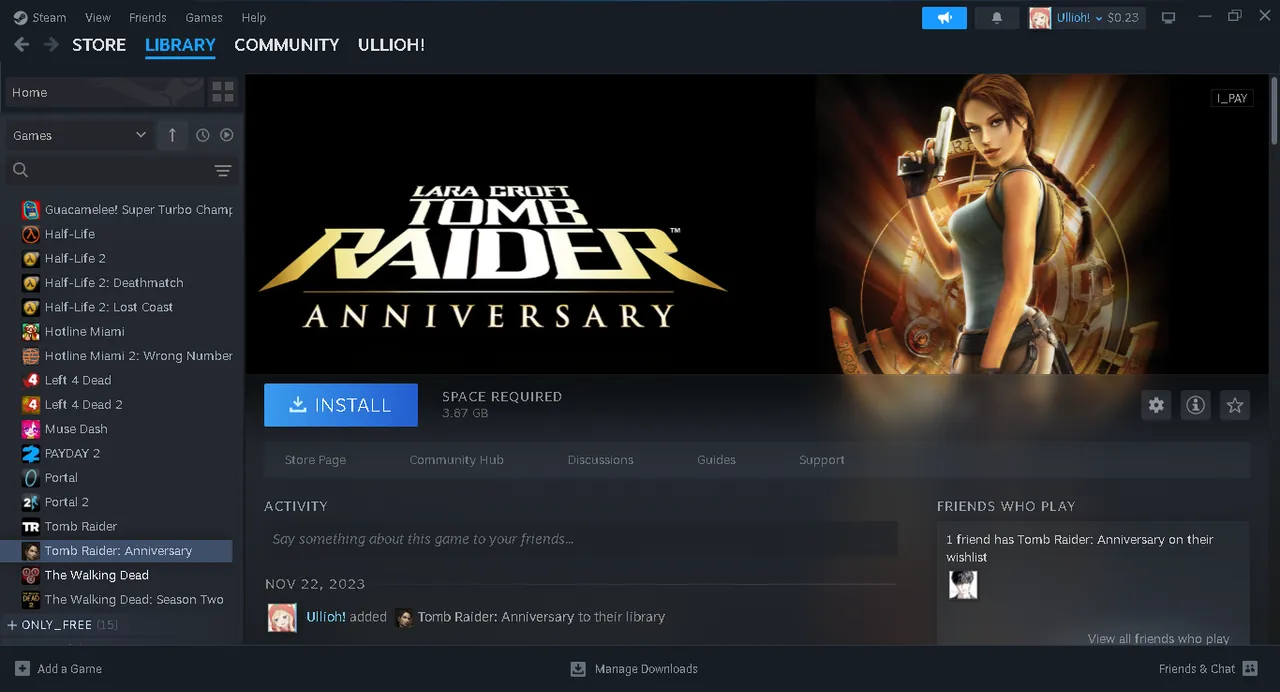Open the Ullioh! account dropdown

point(1097,18)
